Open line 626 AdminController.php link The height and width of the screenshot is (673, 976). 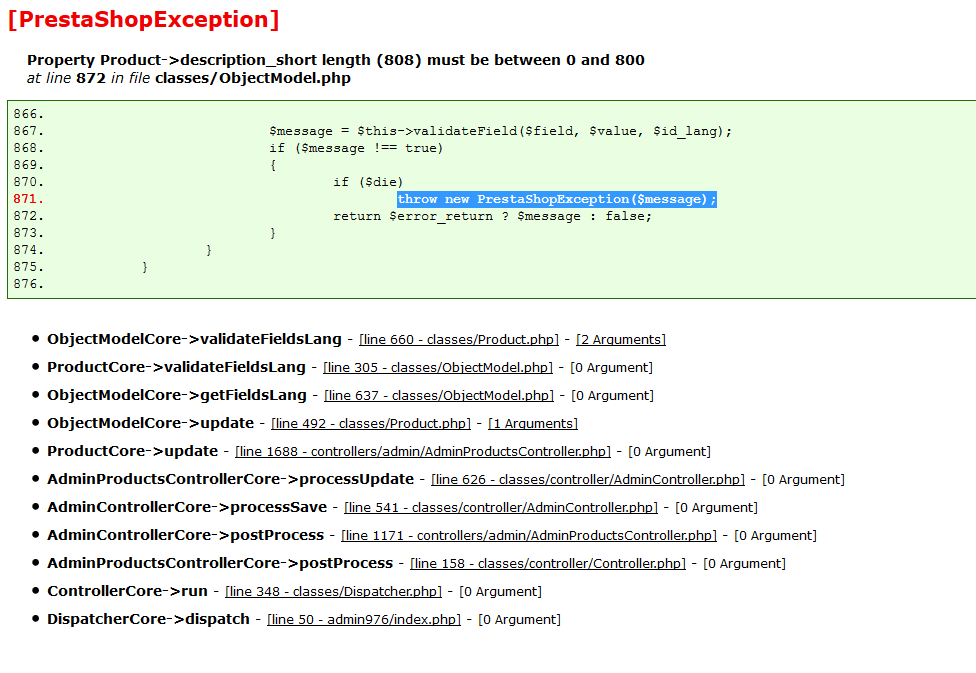click(588, 480)
